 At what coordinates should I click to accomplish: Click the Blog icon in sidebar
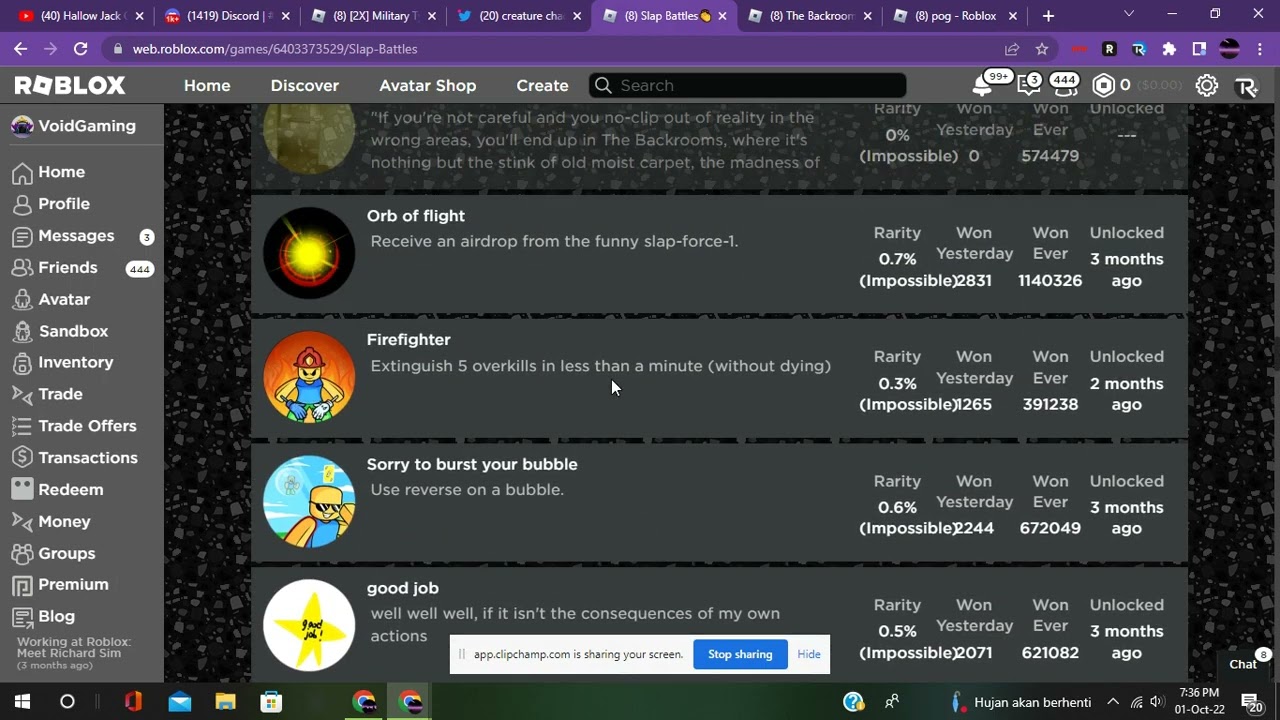[x=23, y=617]
